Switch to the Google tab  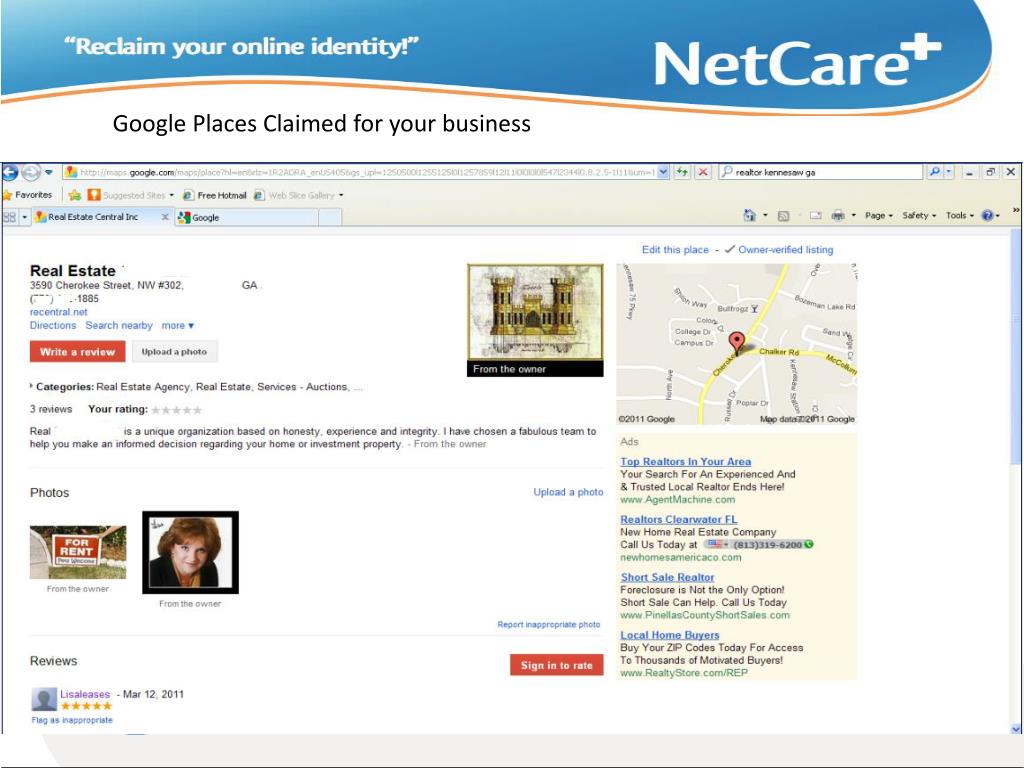pyautogui.click(x=247, y=217)
